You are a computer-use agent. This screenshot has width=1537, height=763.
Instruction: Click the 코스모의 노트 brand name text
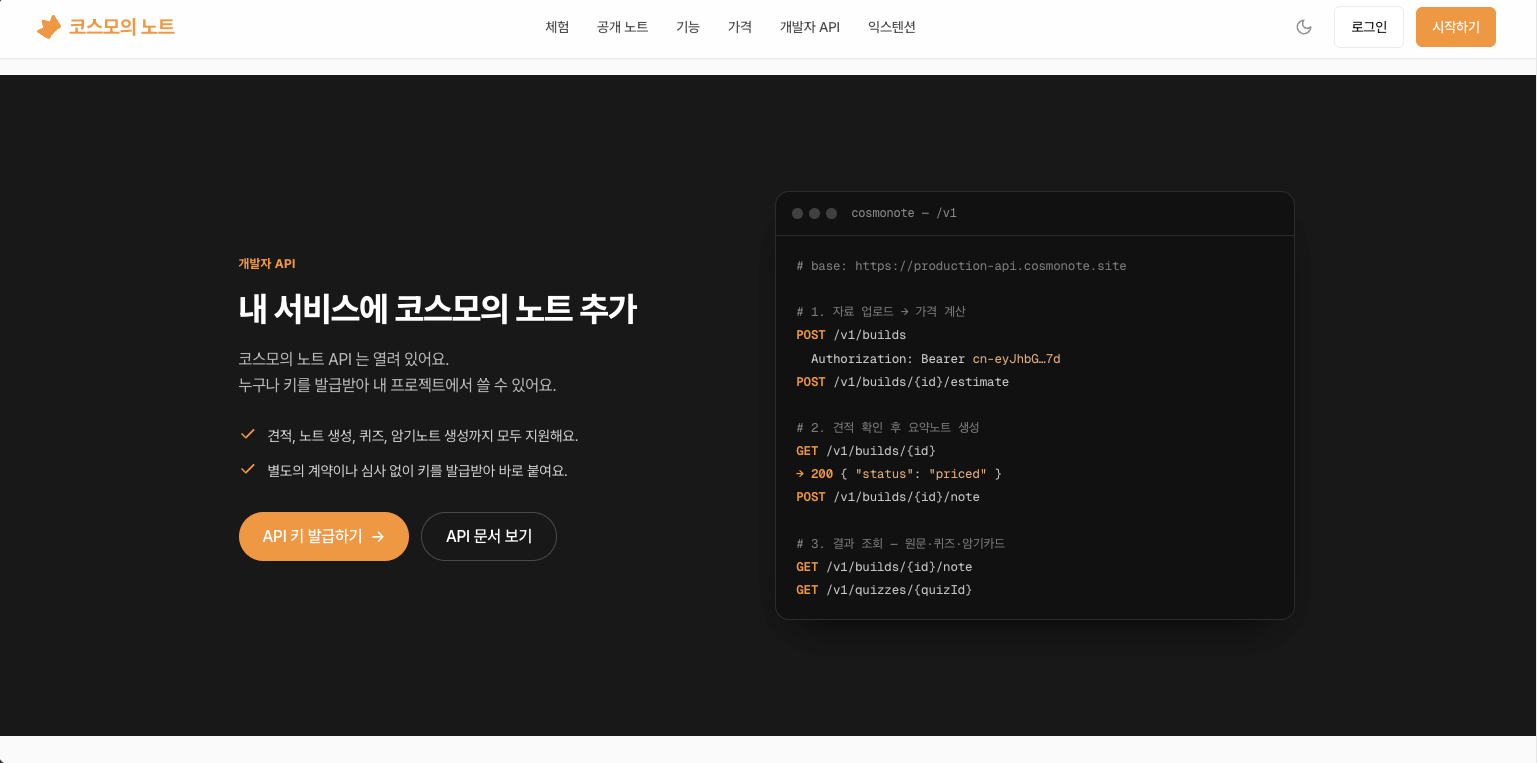click(x=122, y=27)
